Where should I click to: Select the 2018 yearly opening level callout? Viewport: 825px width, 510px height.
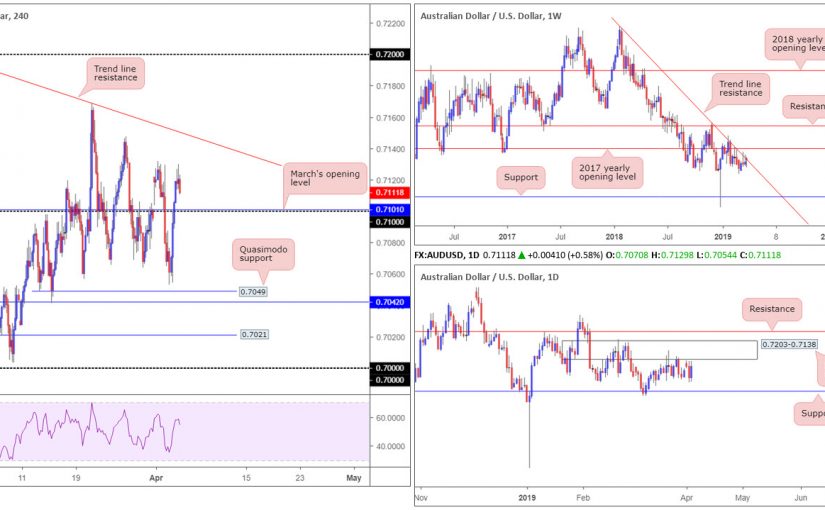(795, 41)
